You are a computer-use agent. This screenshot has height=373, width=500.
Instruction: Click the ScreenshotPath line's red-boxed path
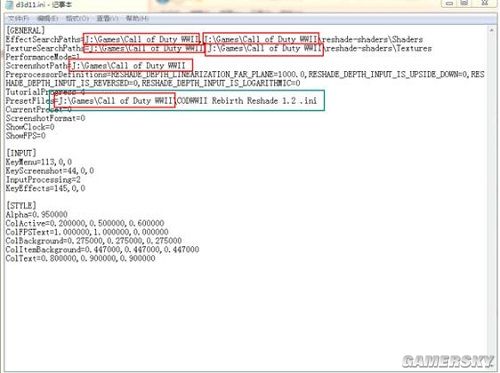coord(131,66)
